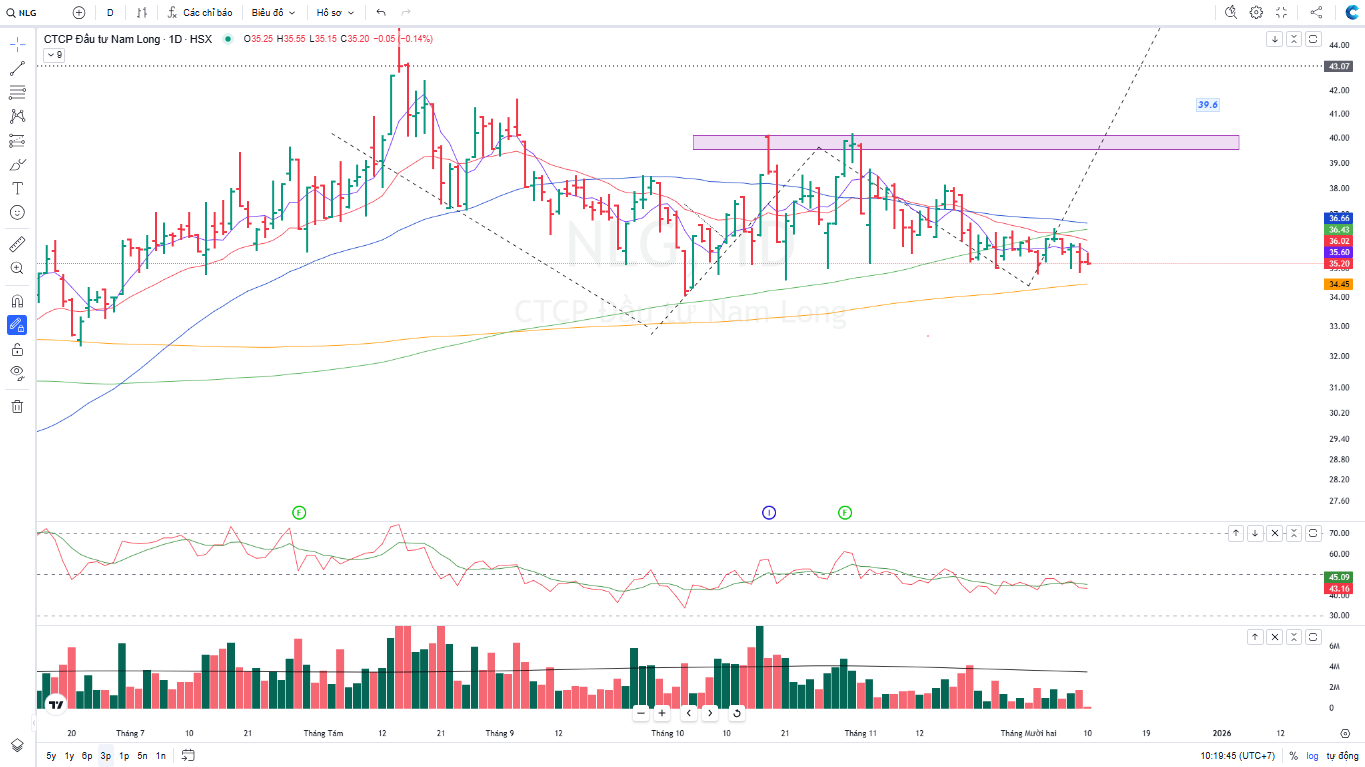Image resolution: width=1365 pixels, height=767 pixels.
Task: Click the NLG symbol search
Action: pyautogui.click(x=26, y=12)
